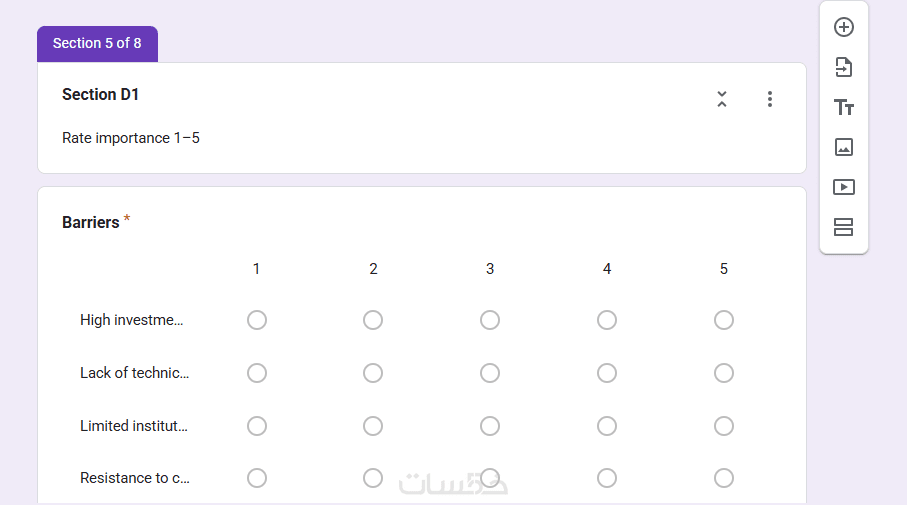Click the Add question icon
Image resolution: width=907 pixels, height=505 pixels.
pos(843,27)
